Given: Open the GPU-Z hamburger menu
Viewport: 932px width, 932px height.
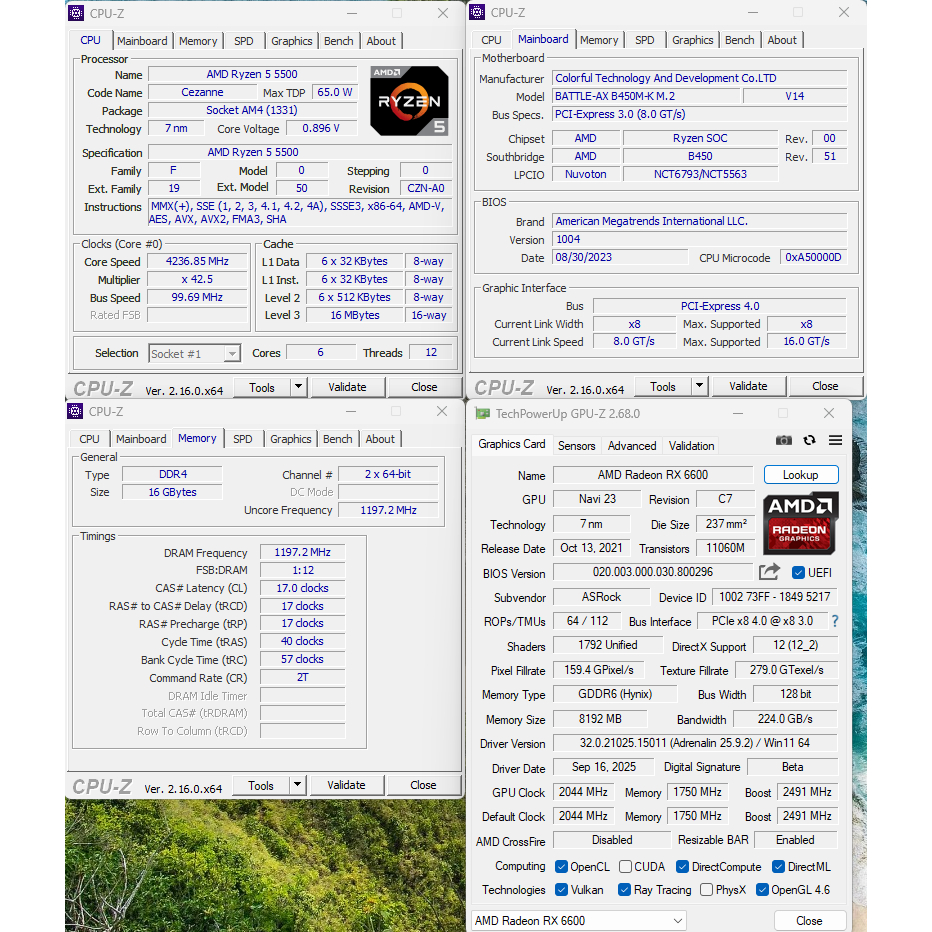Looking at the screenshot, I should pyautogui.click(x=835, y=440).
